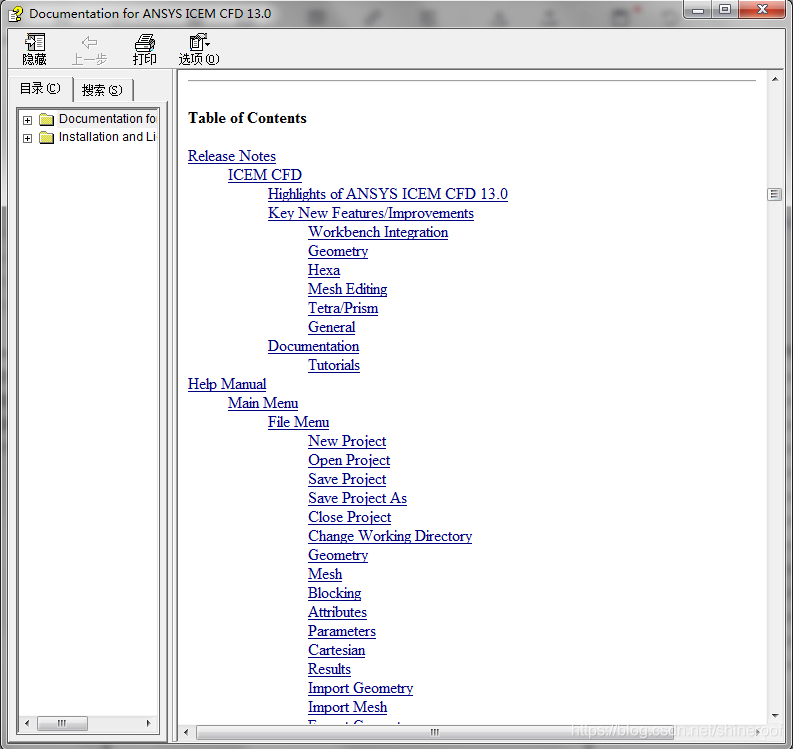The height and width of the screenshot is (749, 793).
Task: Select the Installation and Licensing folder icon
Action: [46, 137]
